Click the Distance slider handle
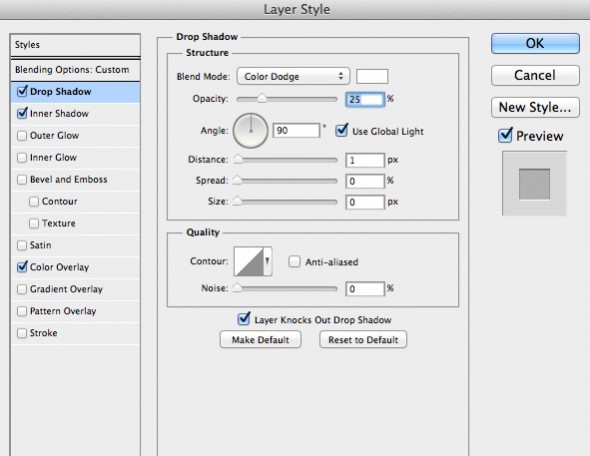This screenshot has width=590, height=456. click(x=237, y=160)
